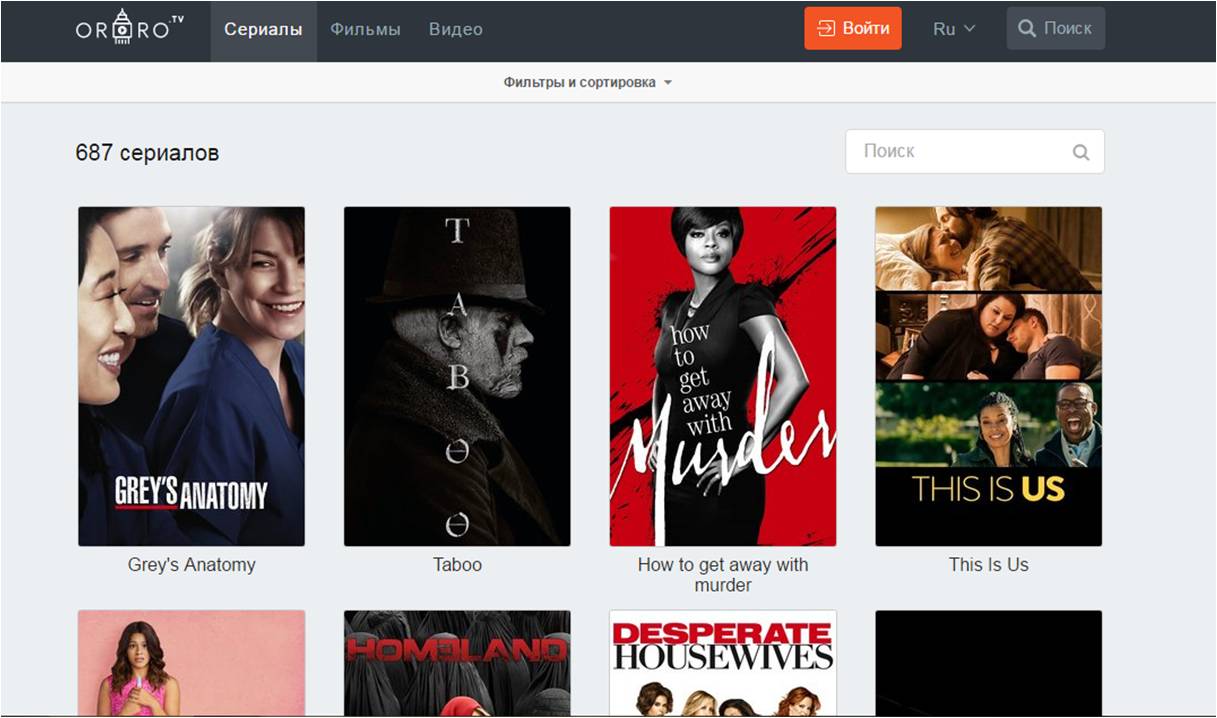
Task: Click the This Is Us title link
Action: tap(989, 565)
